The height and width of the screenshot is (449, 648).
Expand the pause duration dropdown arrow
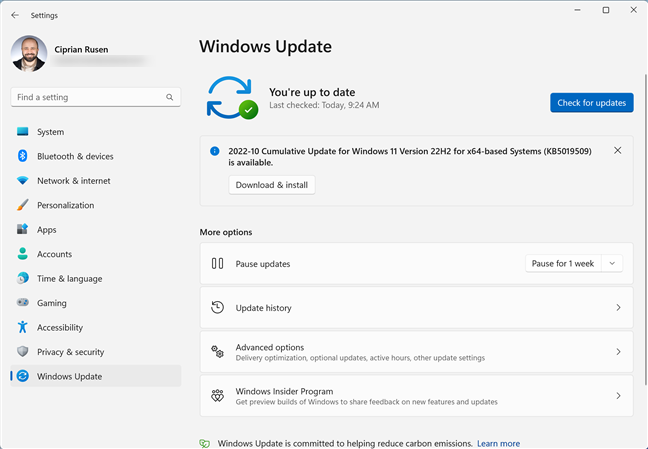(x=612, y=263)
